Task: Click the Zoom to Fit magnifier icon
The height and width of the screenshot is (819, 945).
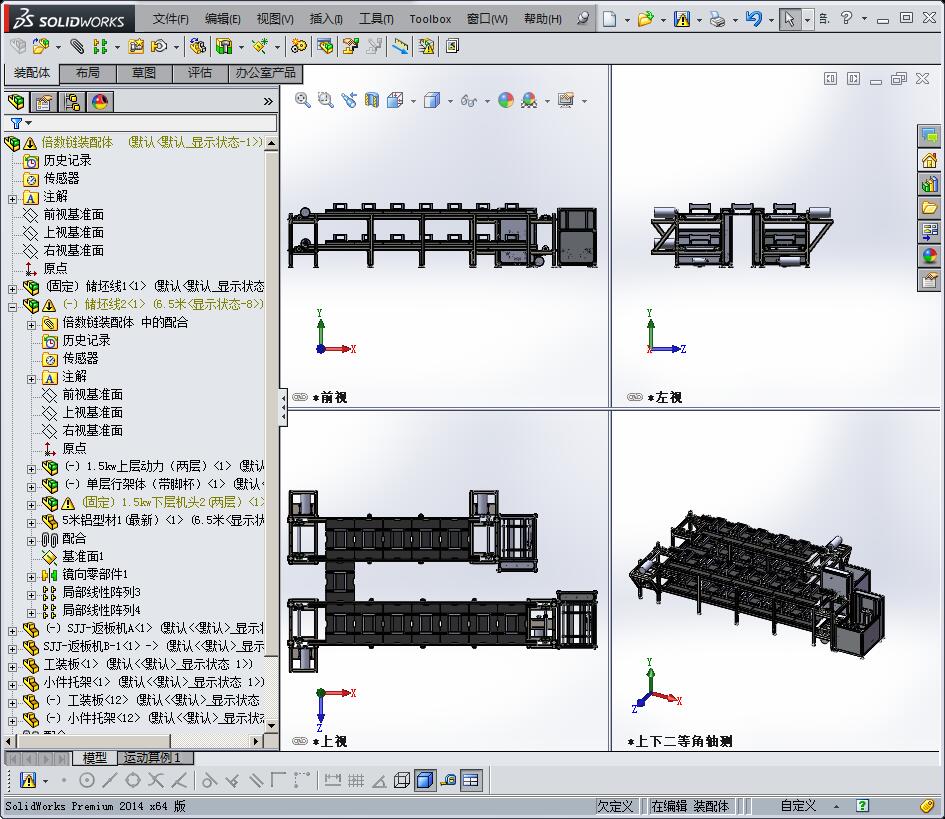Action: pyautogui.click(x=303, y=99)
